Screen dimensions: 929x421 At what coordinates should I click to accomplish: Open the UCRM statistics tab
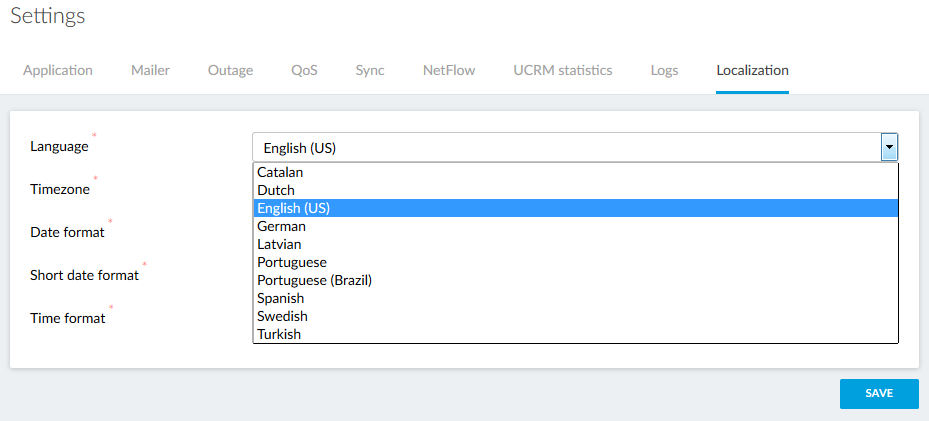coord(562,70)
